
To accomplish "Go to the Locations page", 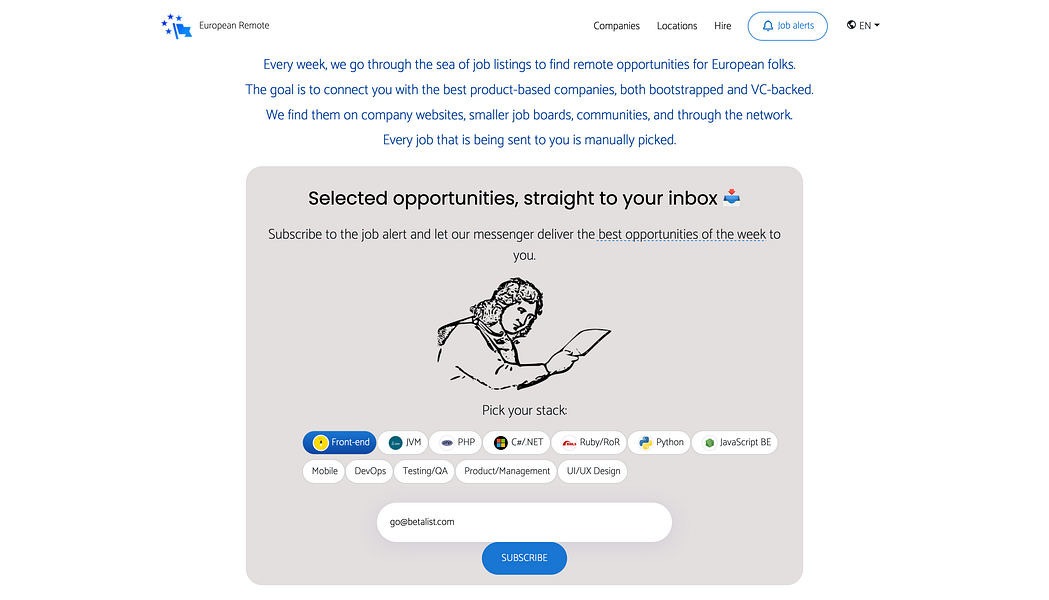I will click(x=677, y=26).
